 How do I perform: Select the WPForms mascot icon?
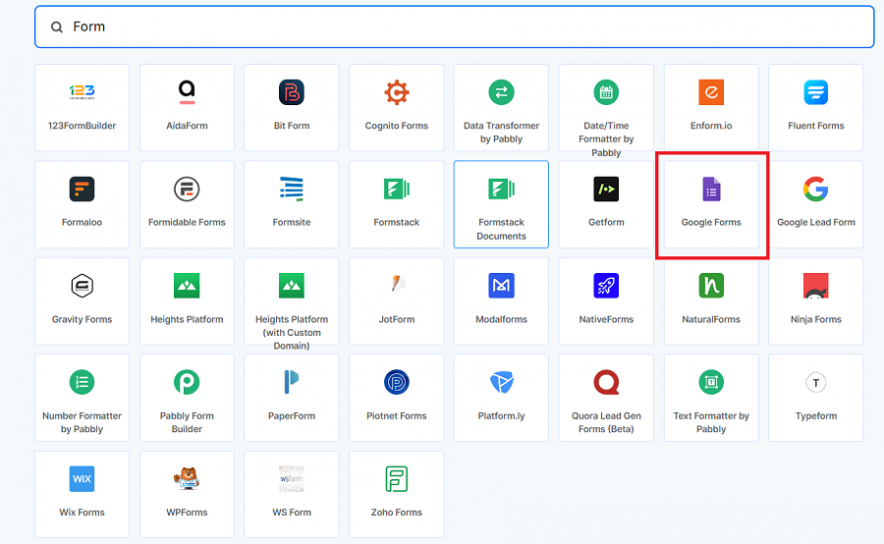187,479
